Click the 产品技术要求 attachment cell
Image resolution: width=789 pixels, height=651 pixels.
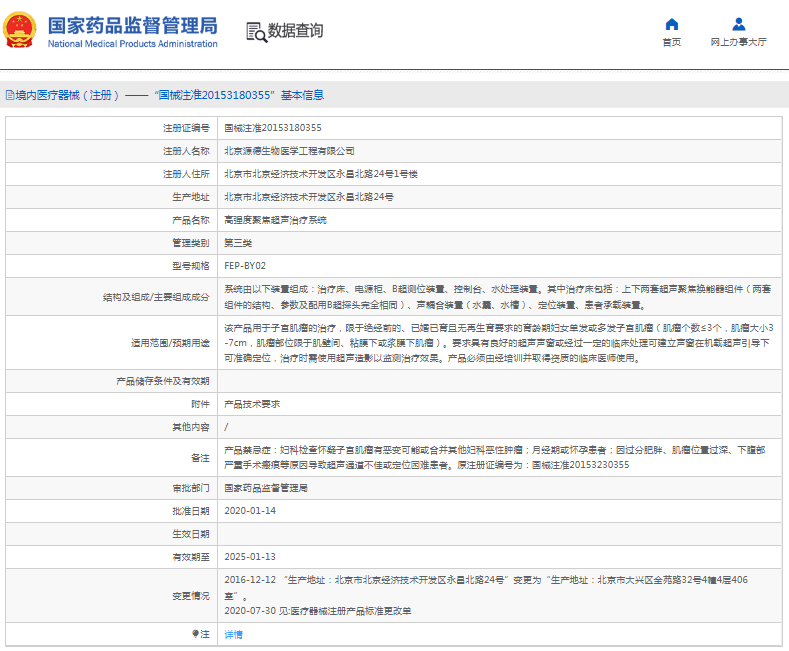(251, 404)
